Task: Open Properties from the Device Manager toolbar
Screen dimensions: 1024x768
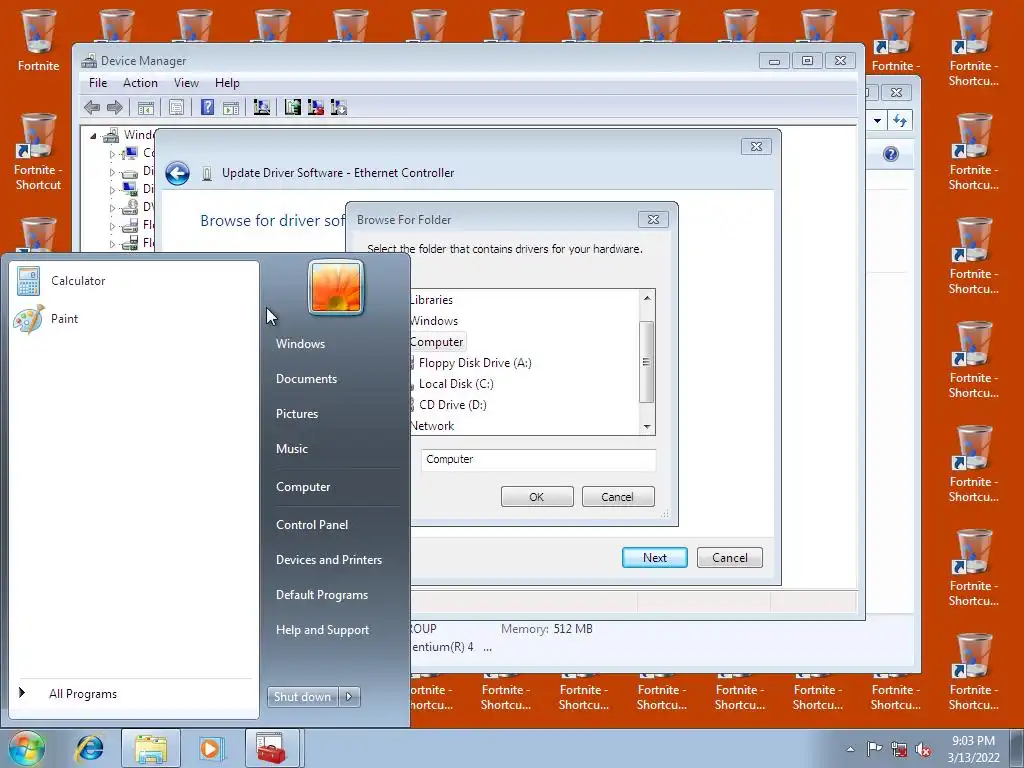Action: [x=176, y=107]
